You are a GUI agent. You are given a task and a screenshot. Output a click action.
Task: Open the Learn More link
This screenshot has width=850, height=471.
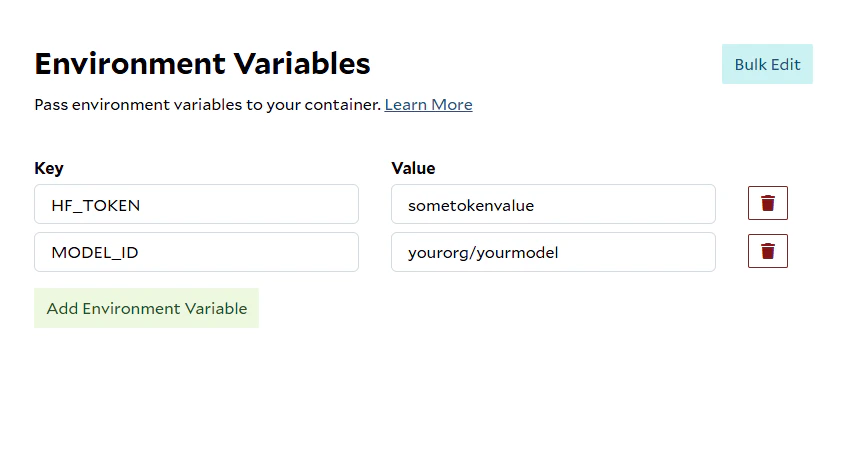pos(428,104)
